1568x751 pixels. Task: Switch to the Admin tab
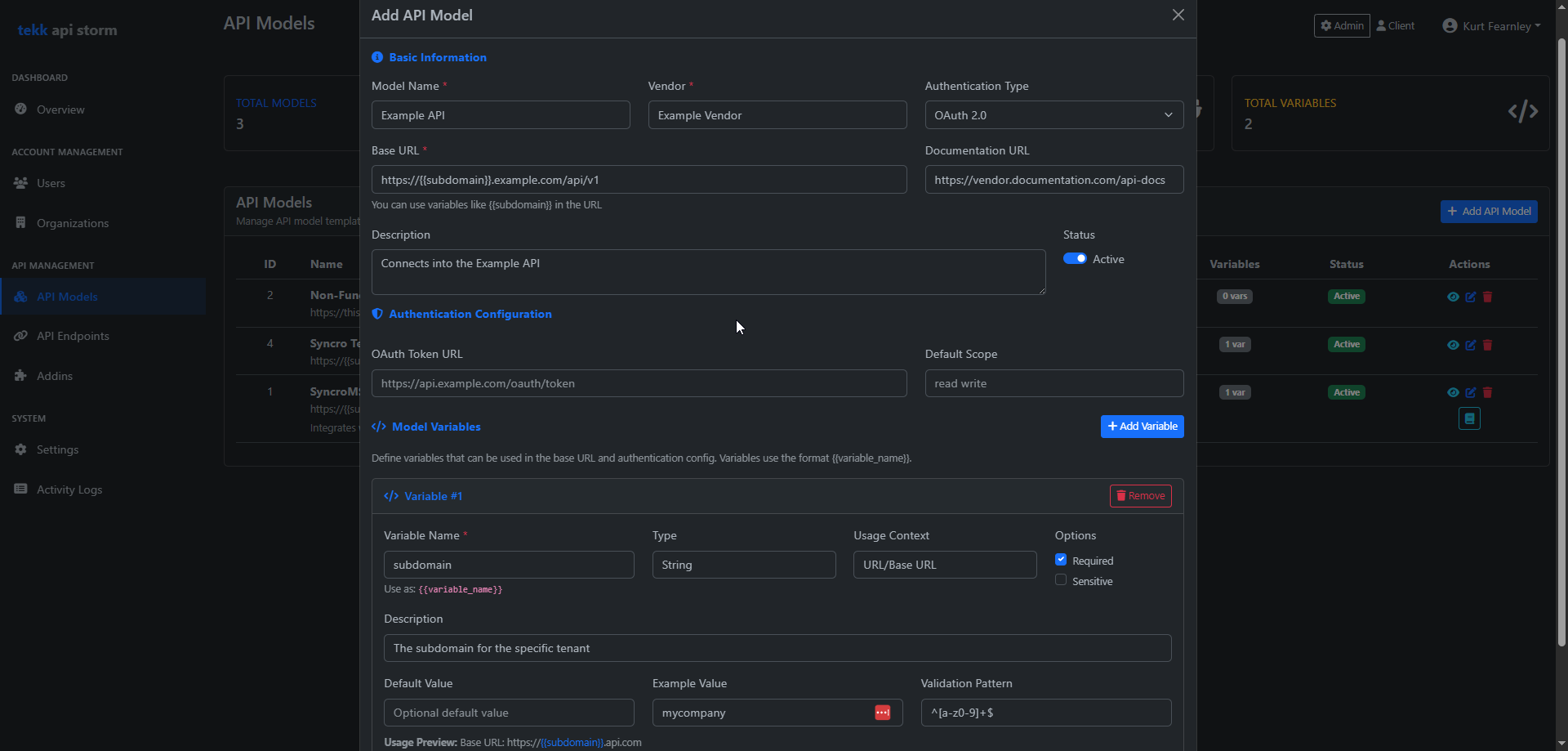tap(1342, 25)
